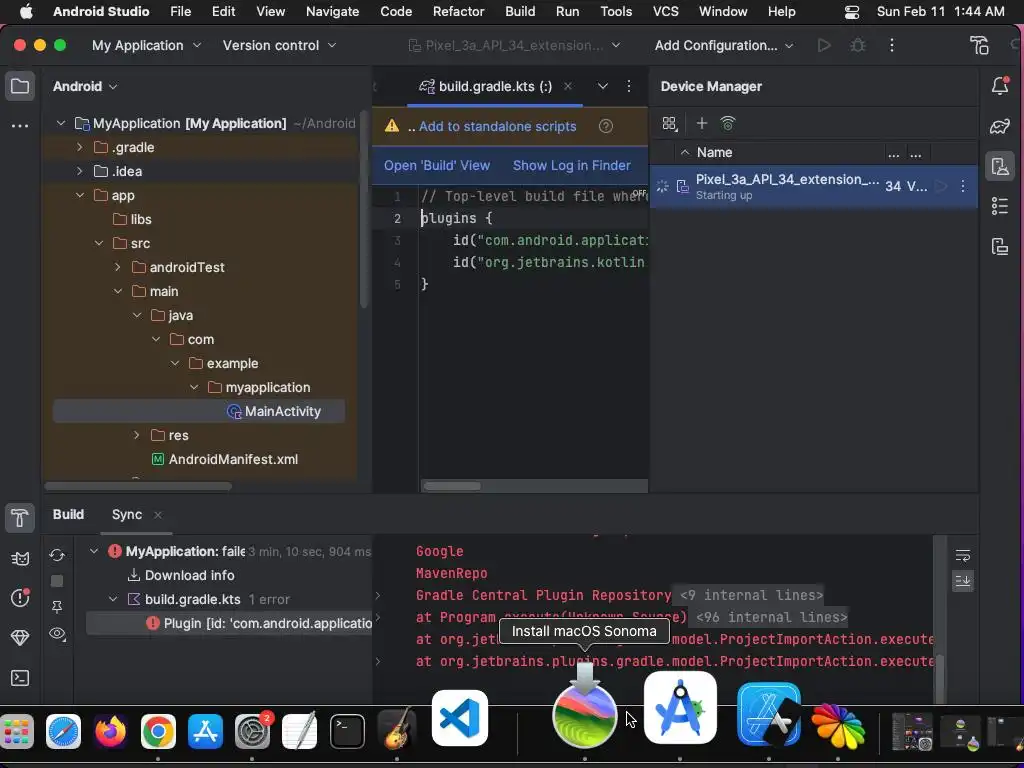Open the Add Configuration dropdown
This screenshot has height=768, width=1024.
click(x=724, y=45)
